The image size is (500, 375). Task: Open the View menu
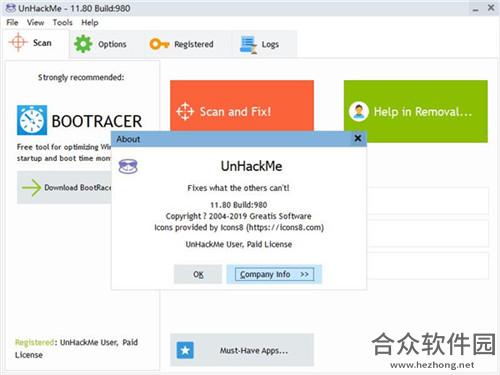click(35, 23)
